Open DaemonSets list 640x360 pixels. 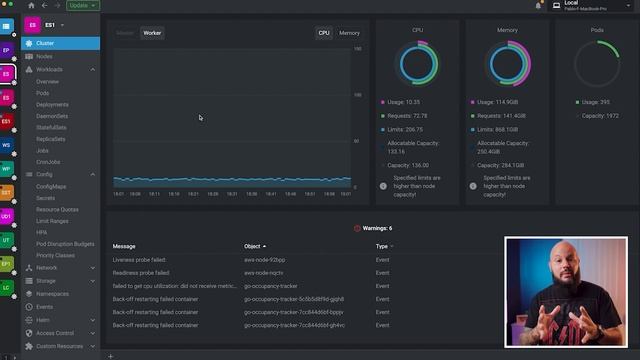click(x=52, y=116)
